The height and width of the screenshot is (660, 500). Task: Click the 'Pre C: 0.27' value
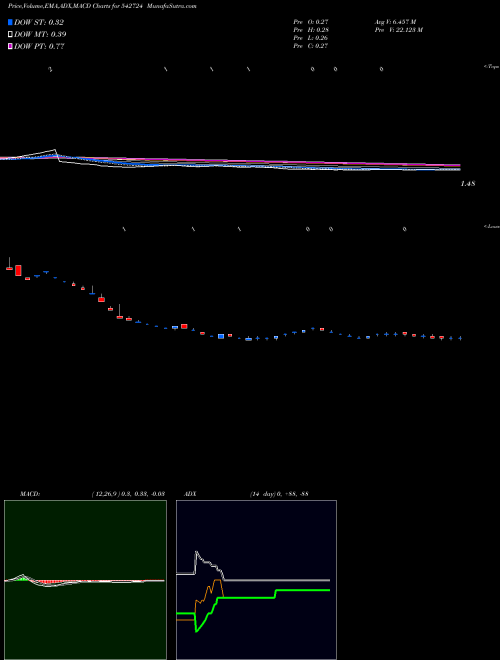[311, 46]
